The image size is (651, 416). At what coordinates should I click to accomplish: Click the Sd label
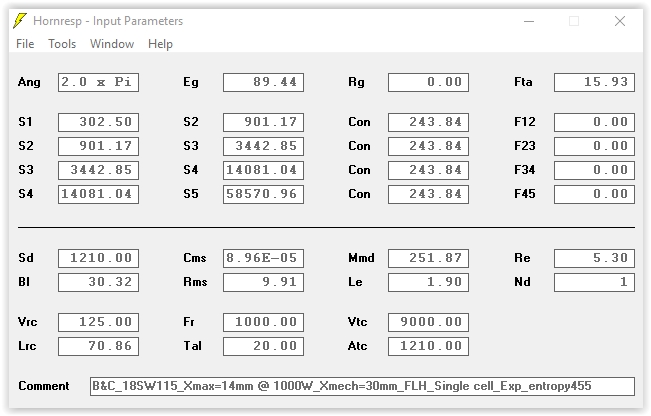[25, 258]
